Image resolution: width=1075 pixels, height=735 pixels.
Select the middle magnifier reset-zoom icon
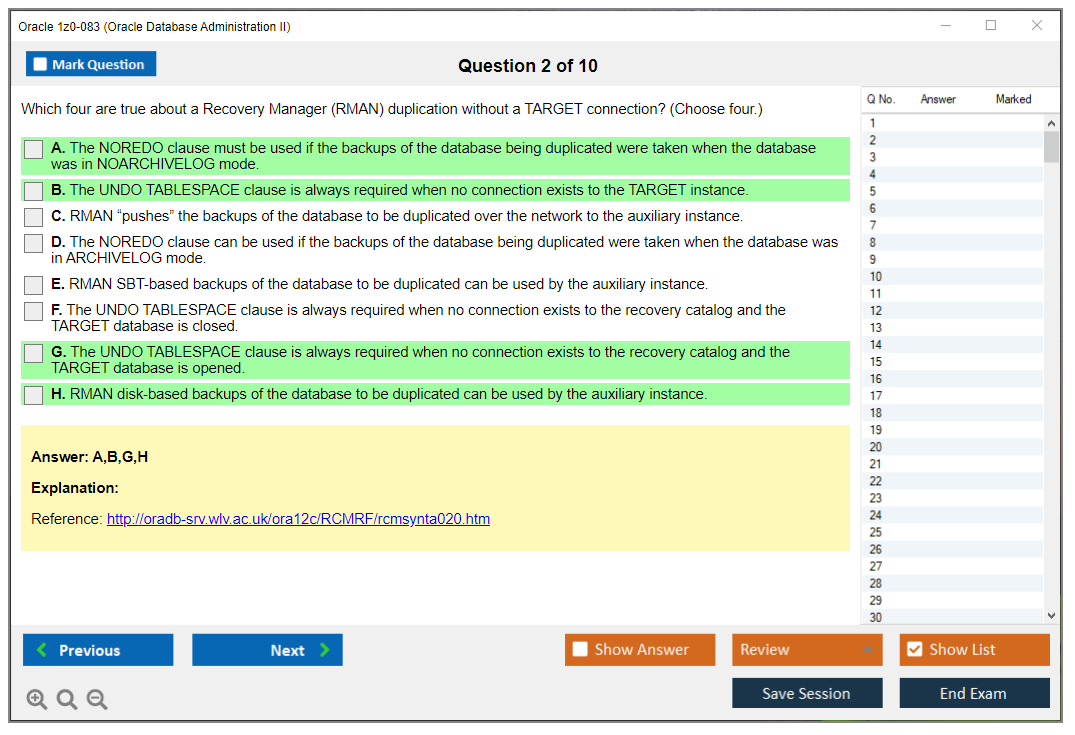click(67, 699)
